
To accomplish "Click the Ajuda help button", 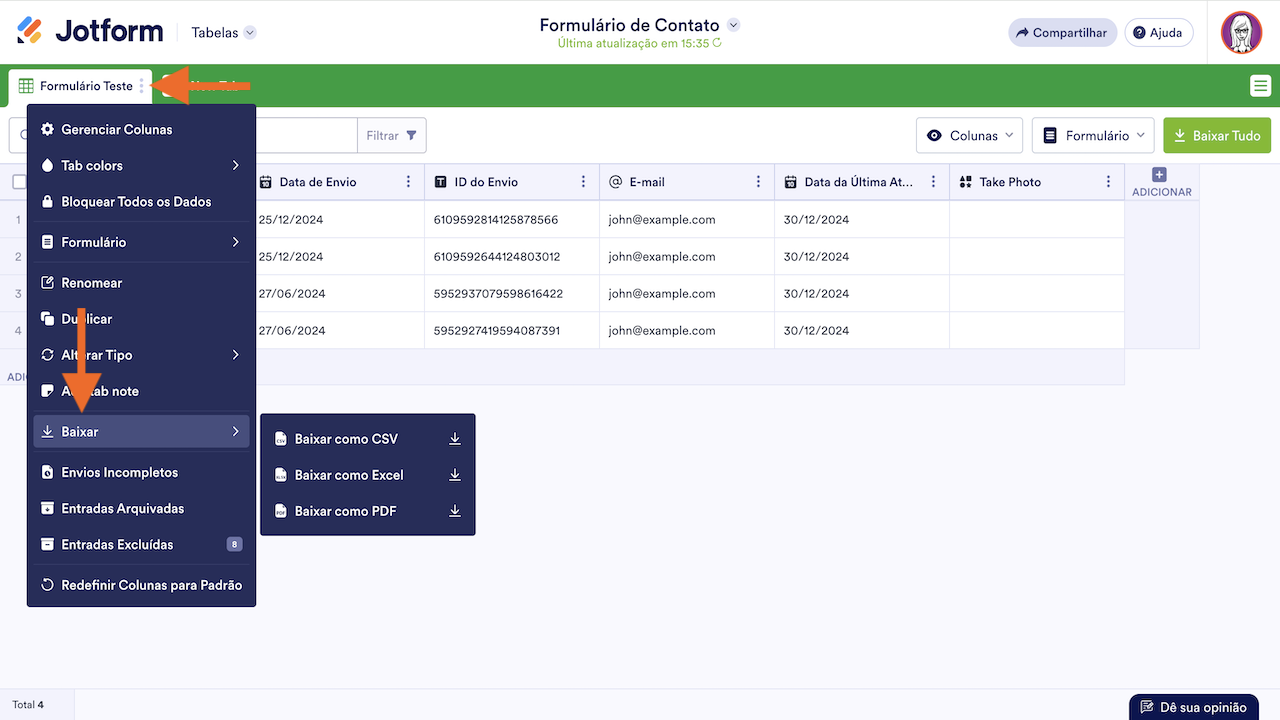I will [x=1159, y=33].
